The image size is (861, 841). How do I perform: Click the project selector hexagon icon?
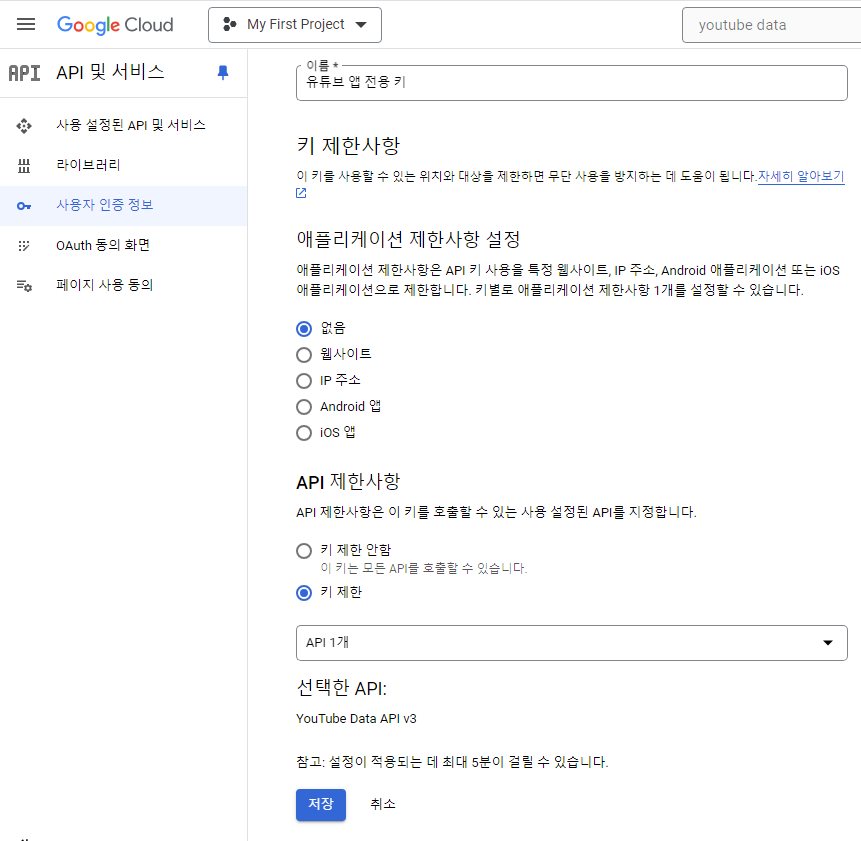pos(230,25)
